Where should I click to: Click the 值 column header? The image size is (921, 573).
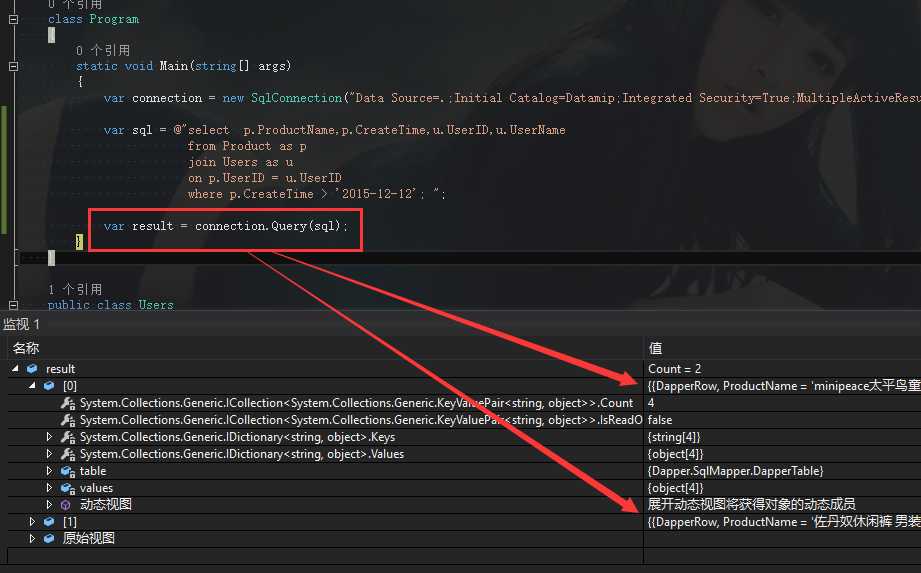tap(656, 348)
